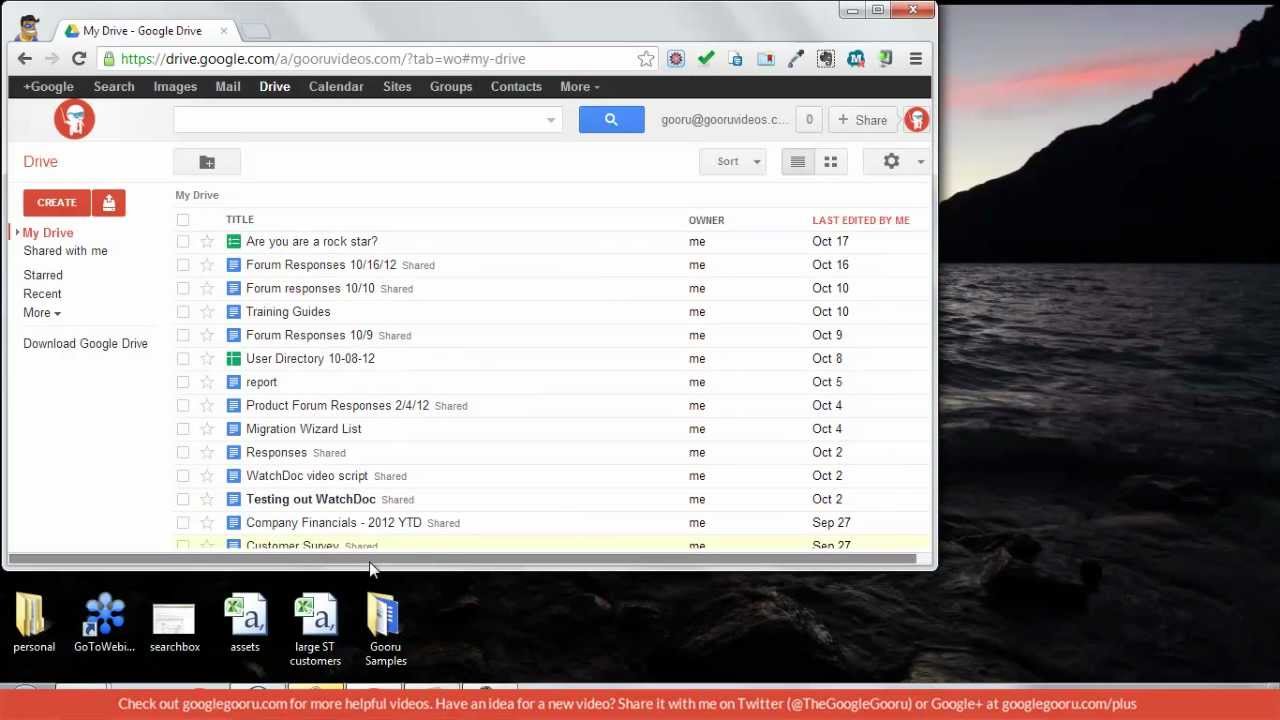Image resolution: width=1280 pixels, height=720 pixels.
Task: Check the Company Financials - 2012 YTD checkbox
Action: (183, 523)
